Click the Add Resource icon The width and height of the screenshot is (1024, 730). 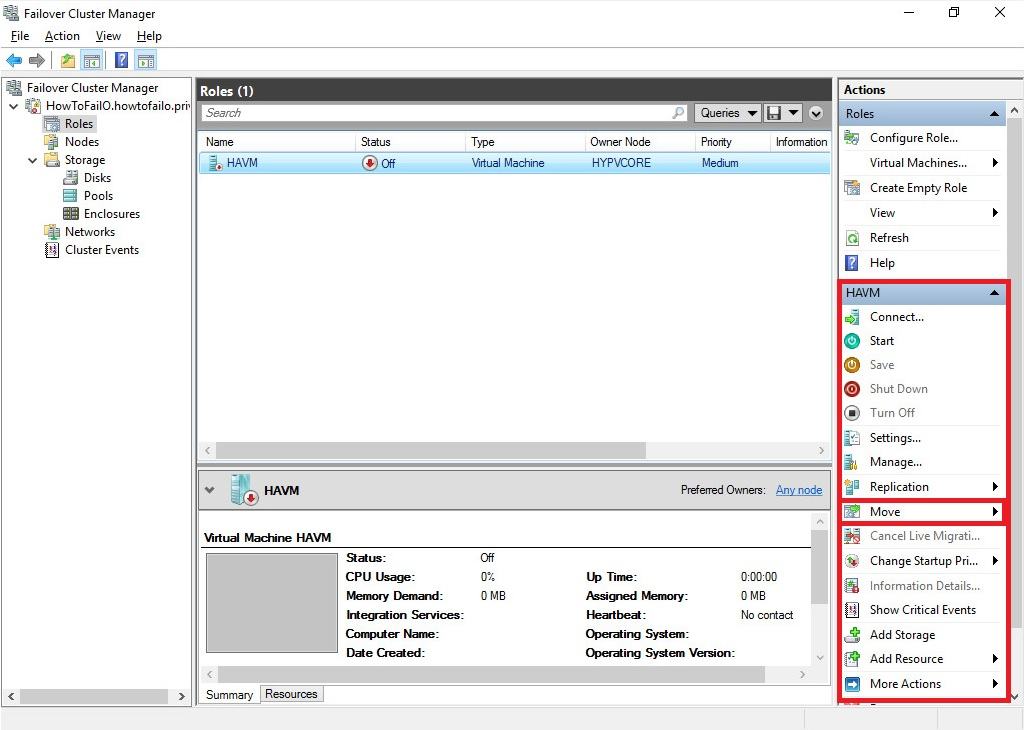pos(852,659)
